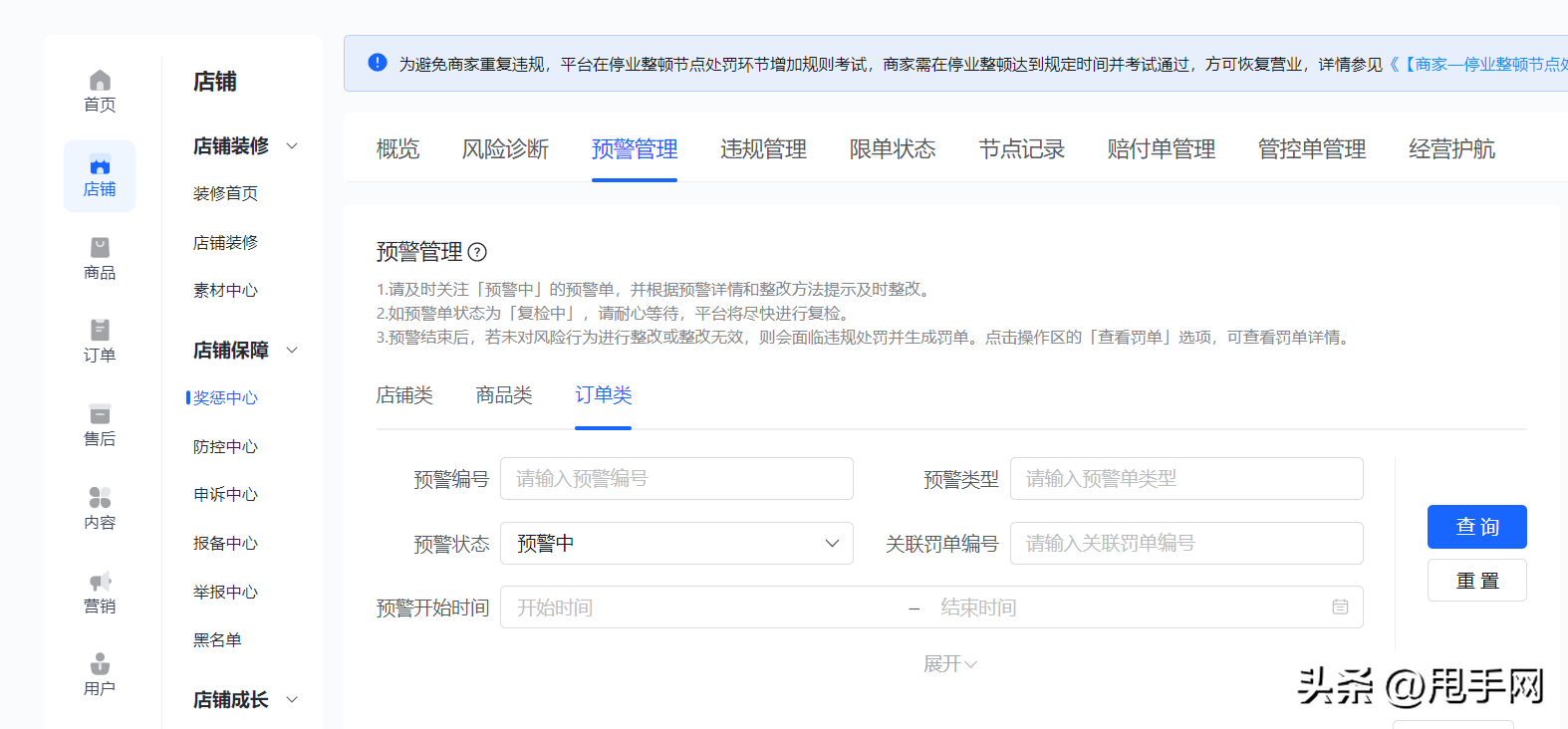Image resolution: width=1568 pixels, height=729 pixels.
Task: Select the 商品 bag icon
Action: 100,247
